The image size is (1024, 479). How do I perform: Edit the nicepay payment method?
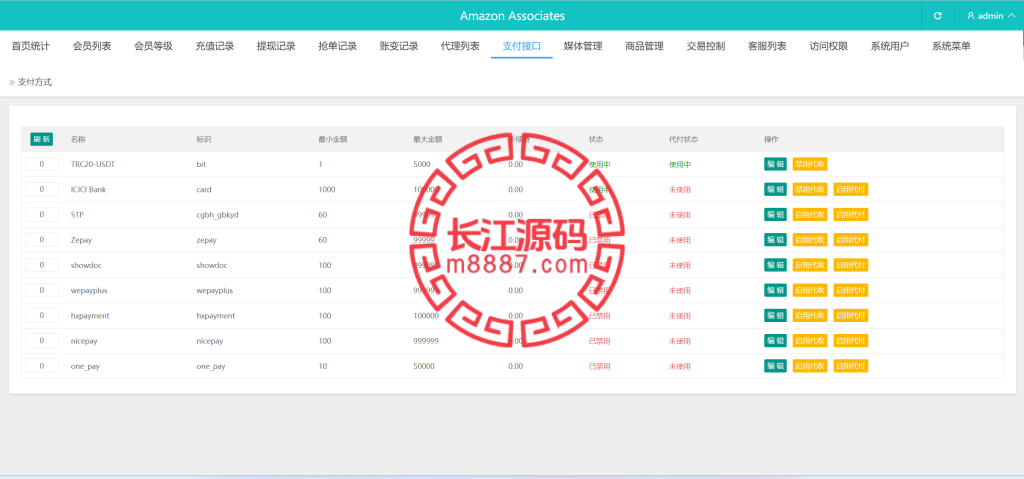[775, 340]
